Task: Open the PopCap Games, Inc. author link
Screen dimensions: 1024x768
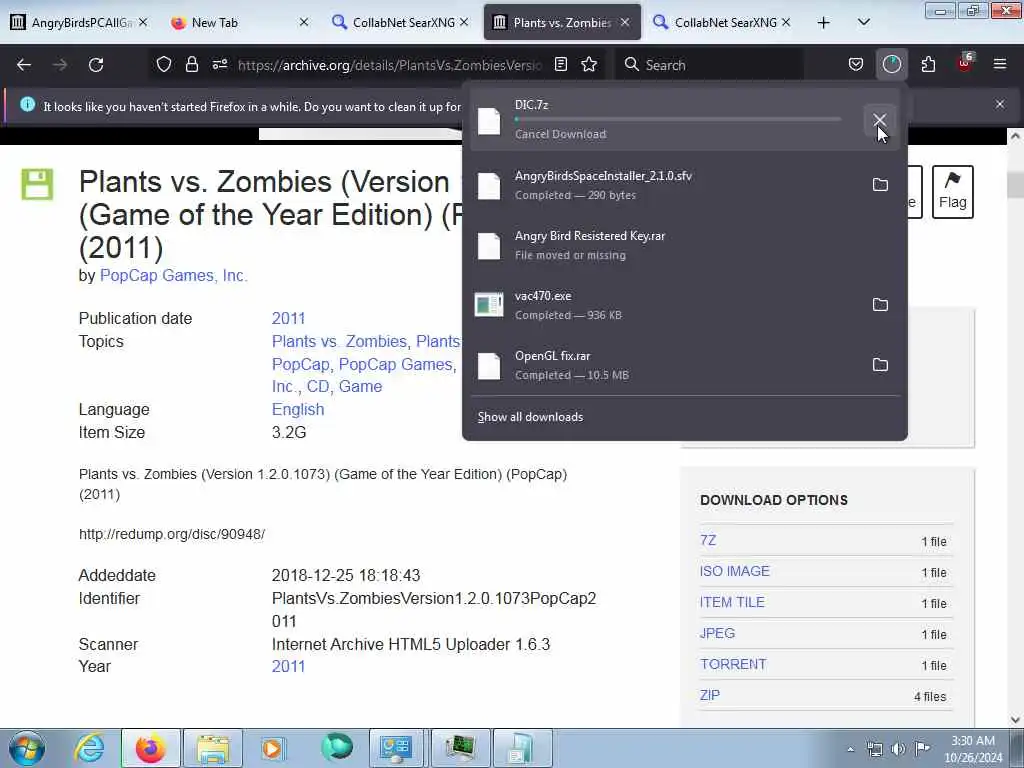Action: 174,276
